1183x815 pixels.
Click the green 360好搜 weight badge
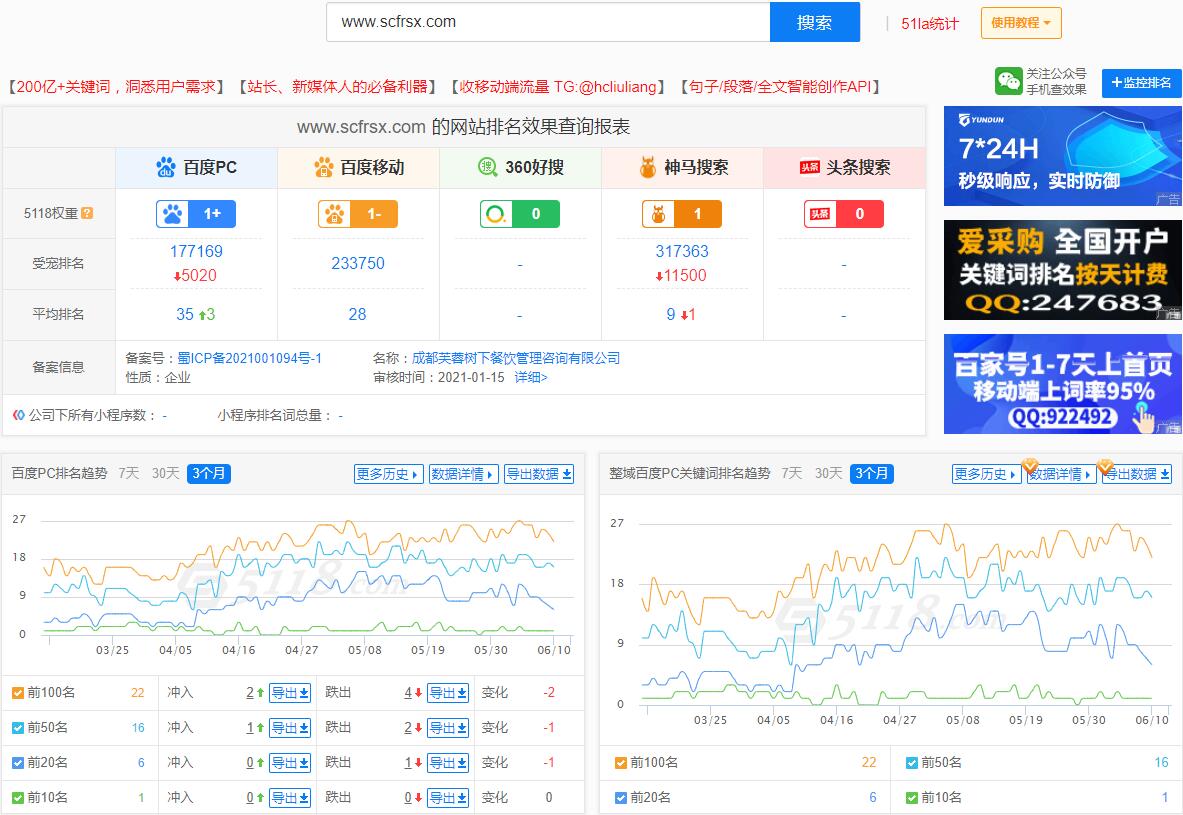[519, 213]
